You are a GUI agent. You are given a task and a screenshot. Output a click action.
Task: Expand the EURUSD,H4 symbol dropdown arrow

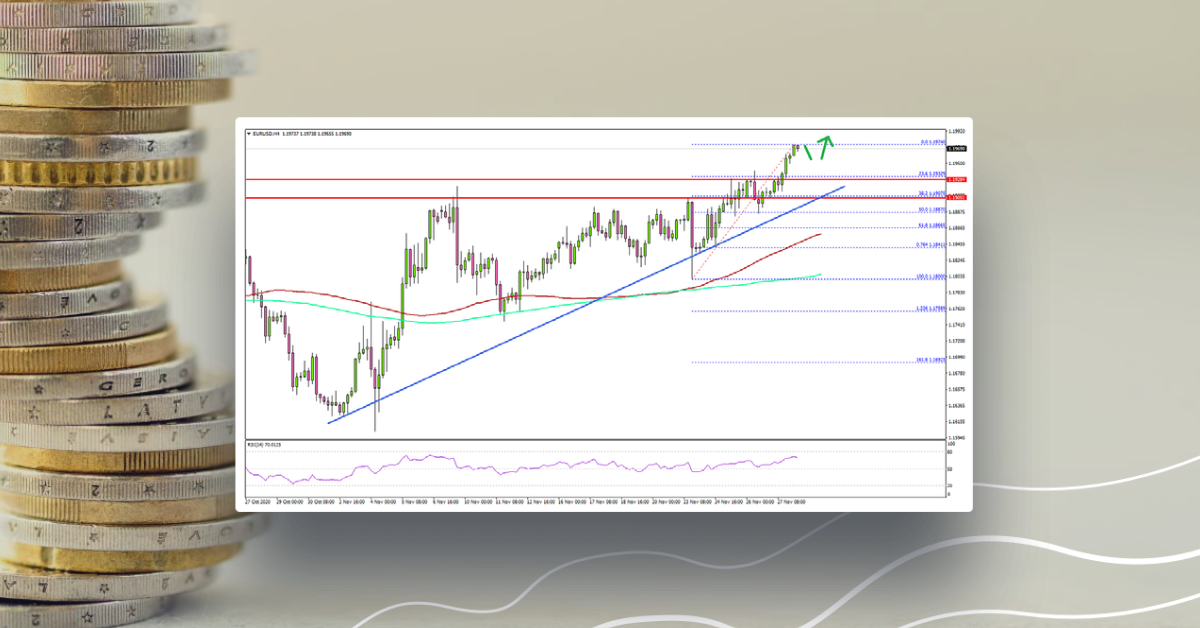248,134
